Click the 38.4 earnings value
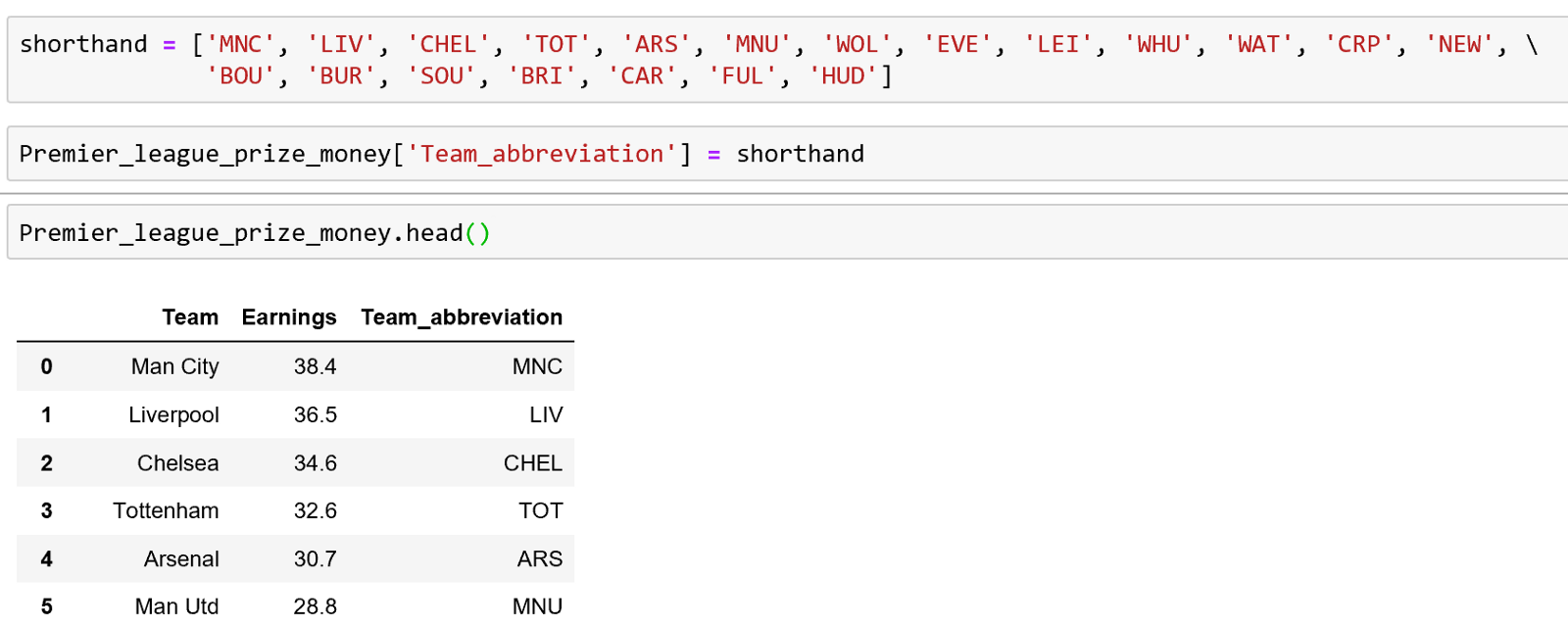This screenshot has height=627, width=1568. (x=315, y=366)
